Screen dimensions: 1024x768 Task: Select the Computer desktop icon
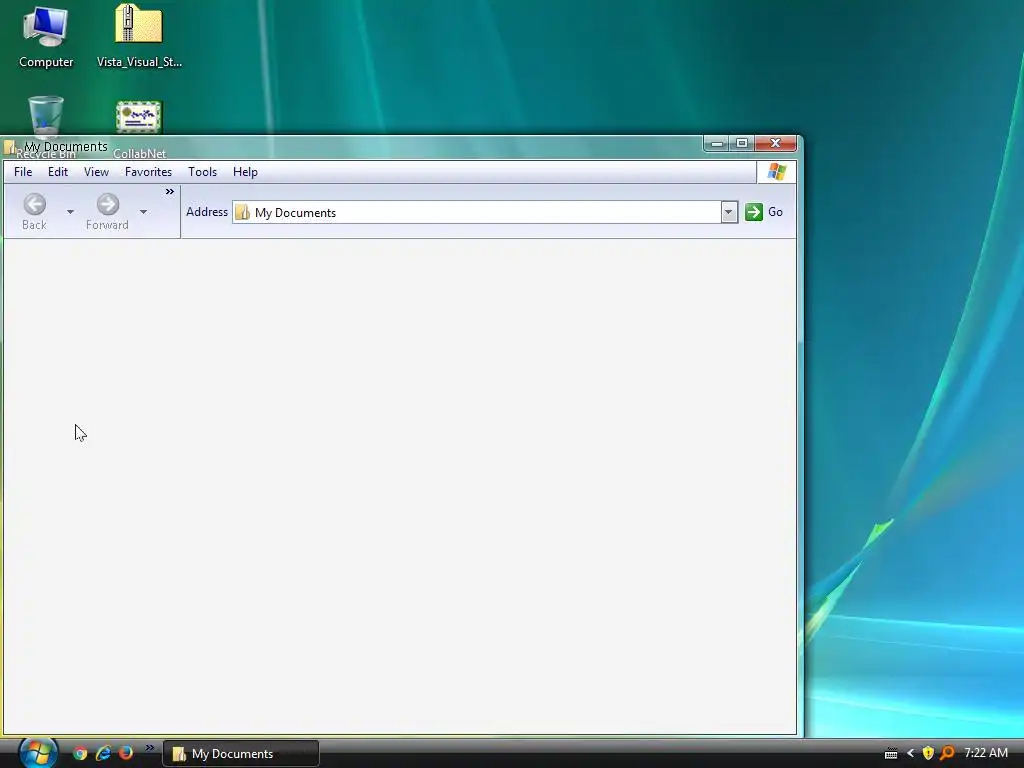46,37
